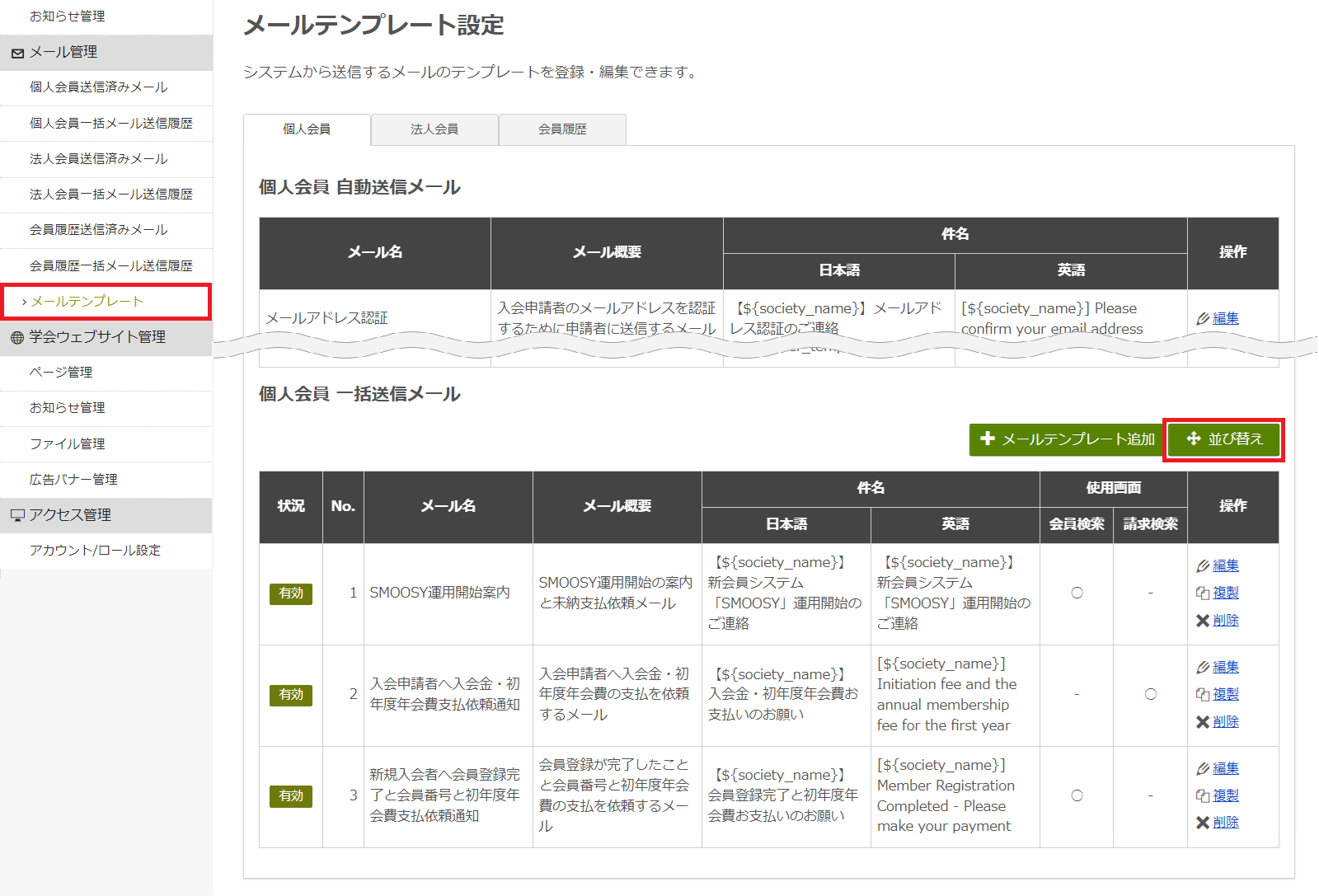Click copy icon in row No. 2

(1203, 694)
